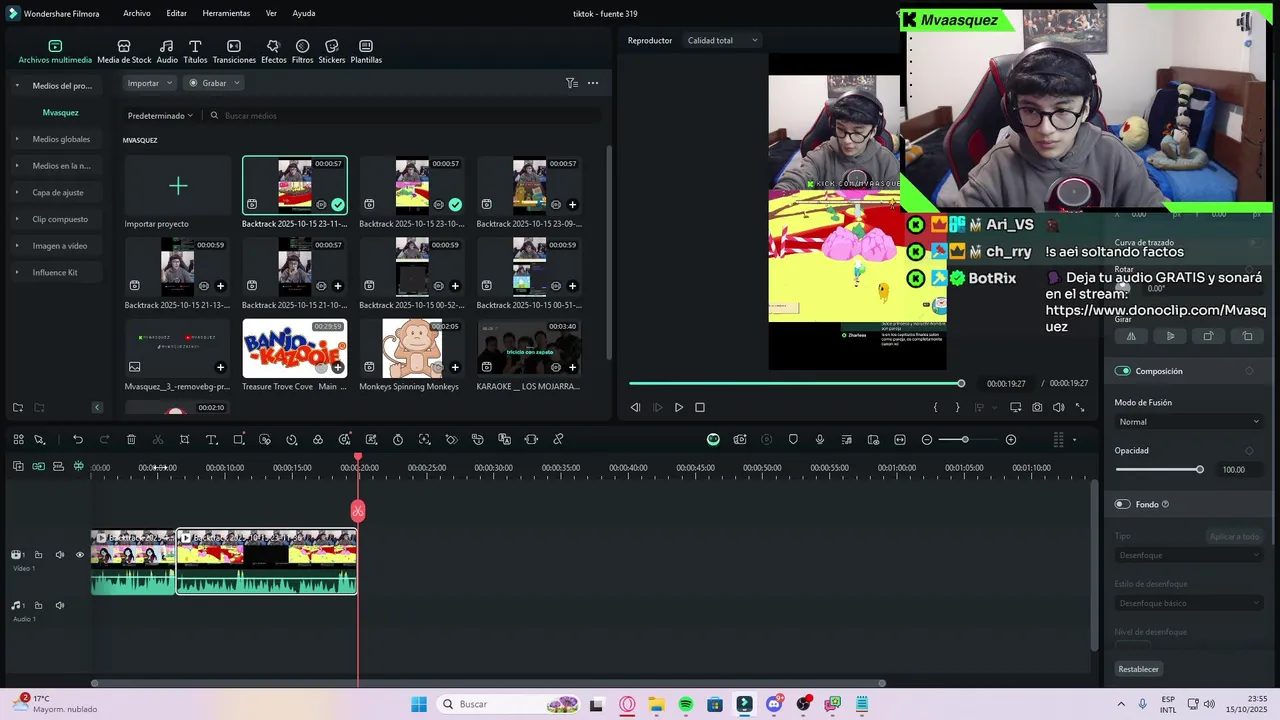Create new folder icon at panel bottom

click(18, 407)
